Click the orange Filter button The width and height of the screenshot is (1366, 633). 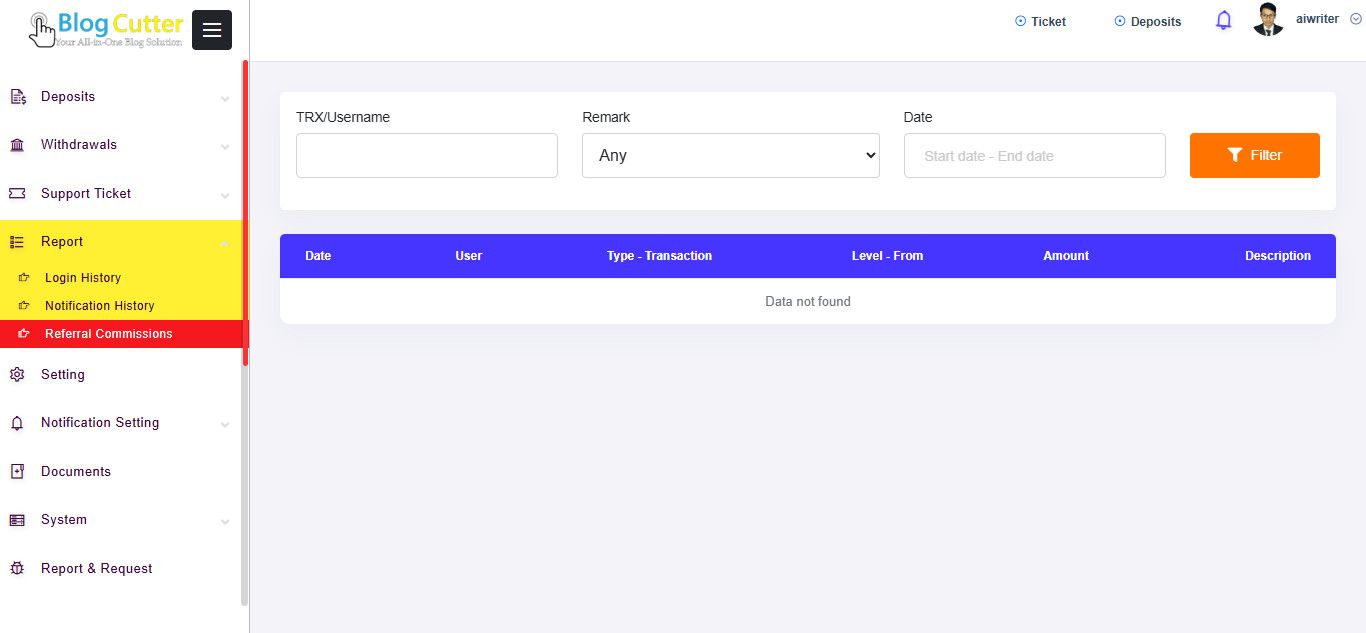(1254, 156)
